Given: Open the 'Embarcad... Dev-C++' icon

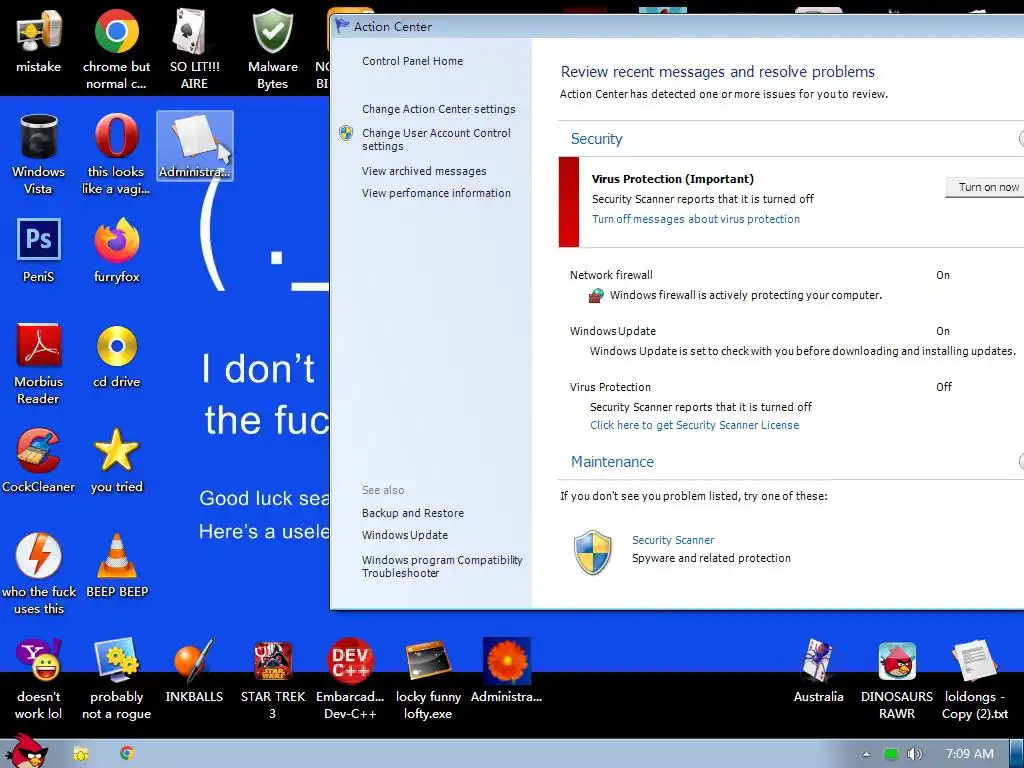Looking at the screenshot, I should [x=350, y=679].
